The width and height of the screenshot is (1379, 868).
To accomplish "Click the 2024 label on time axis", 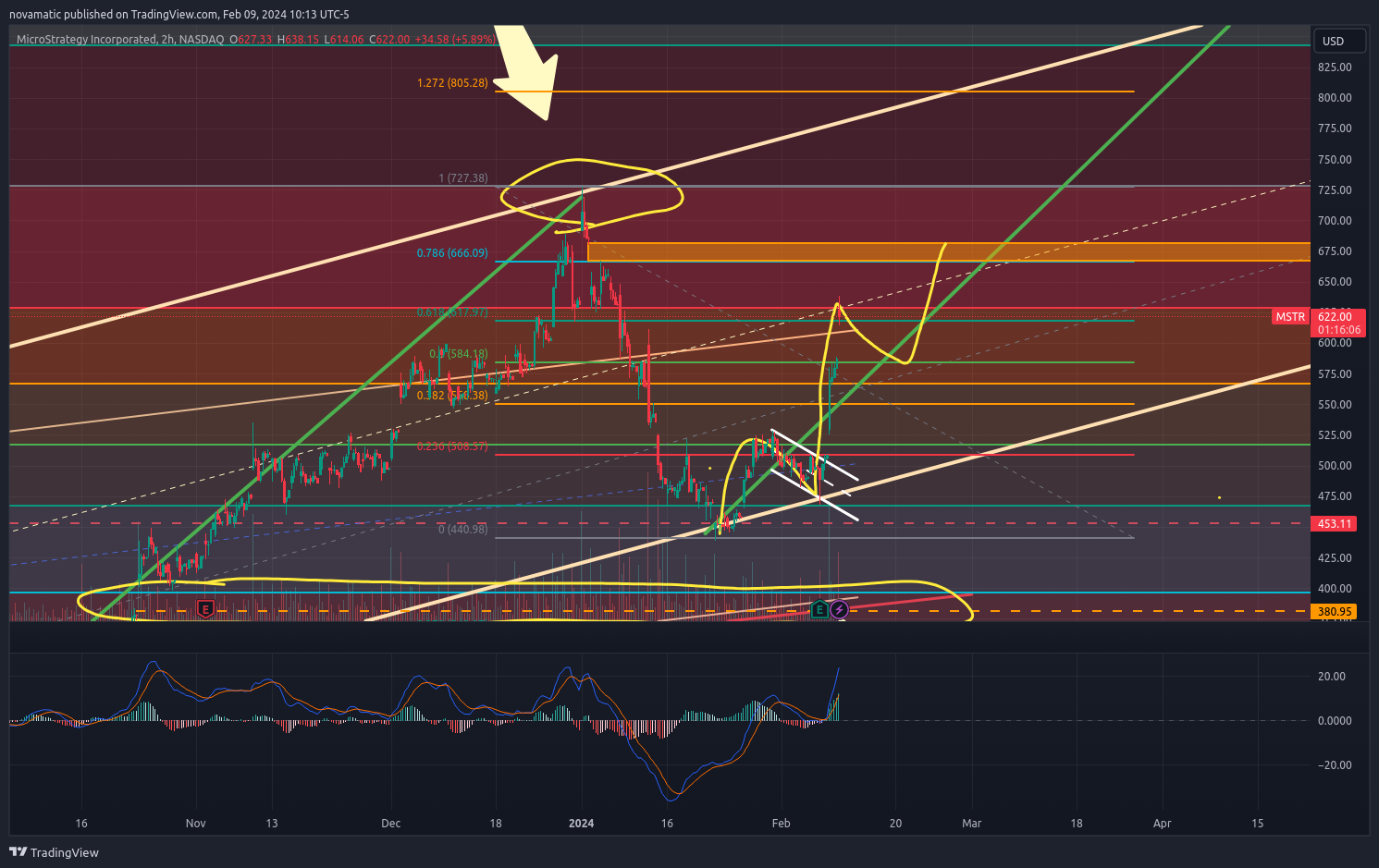I will click(582, 824).
